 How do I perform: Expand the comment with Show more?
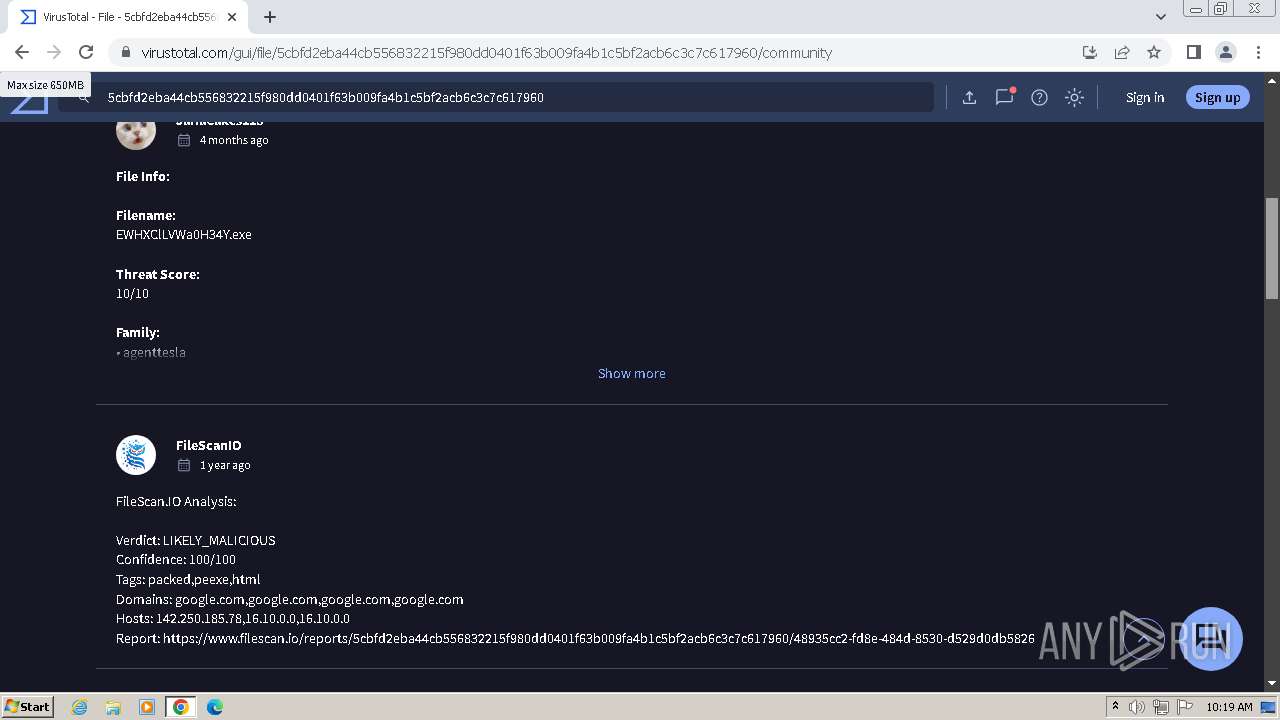point(631,373)
